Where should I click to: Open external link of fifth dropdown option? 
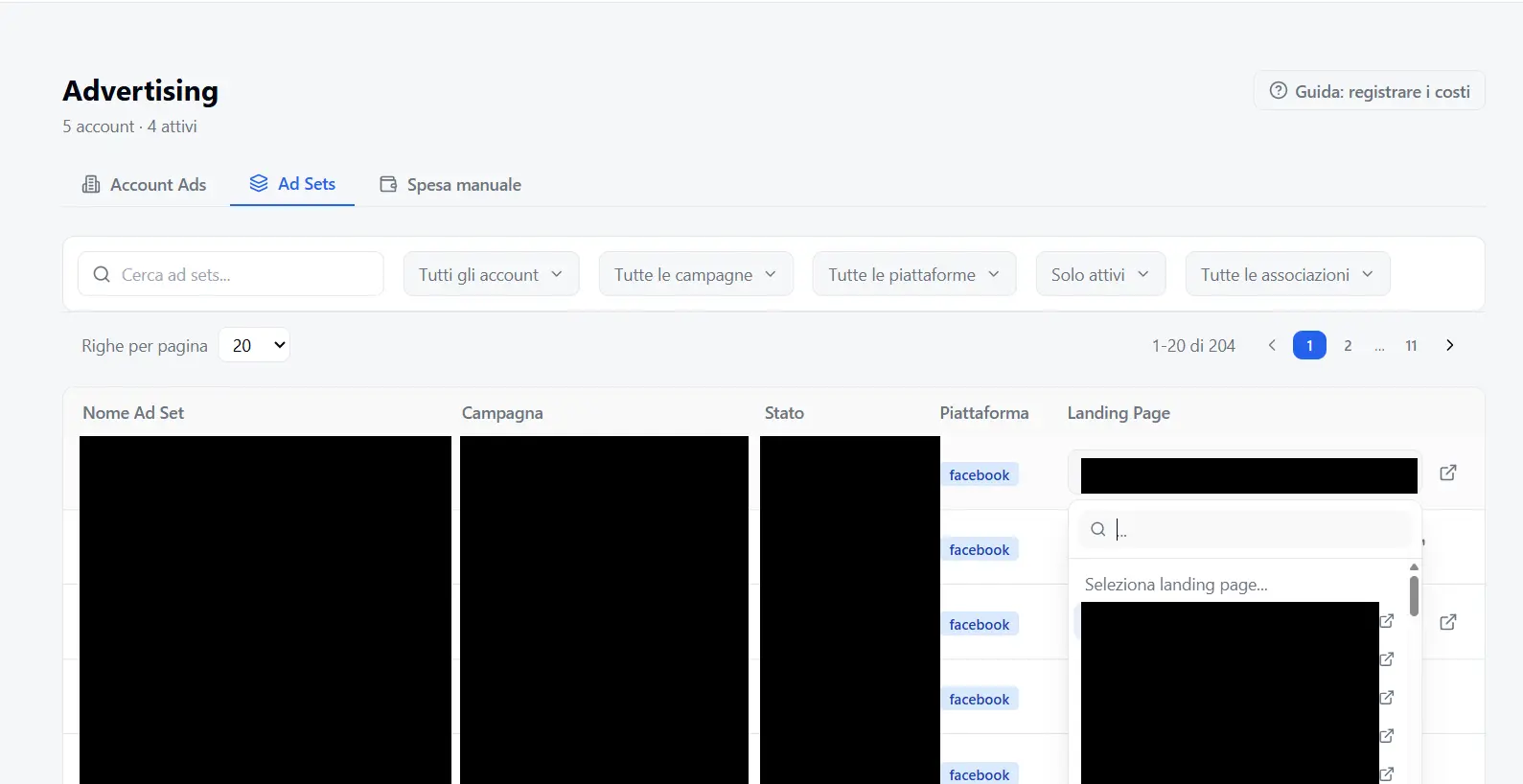[1387, 773]
